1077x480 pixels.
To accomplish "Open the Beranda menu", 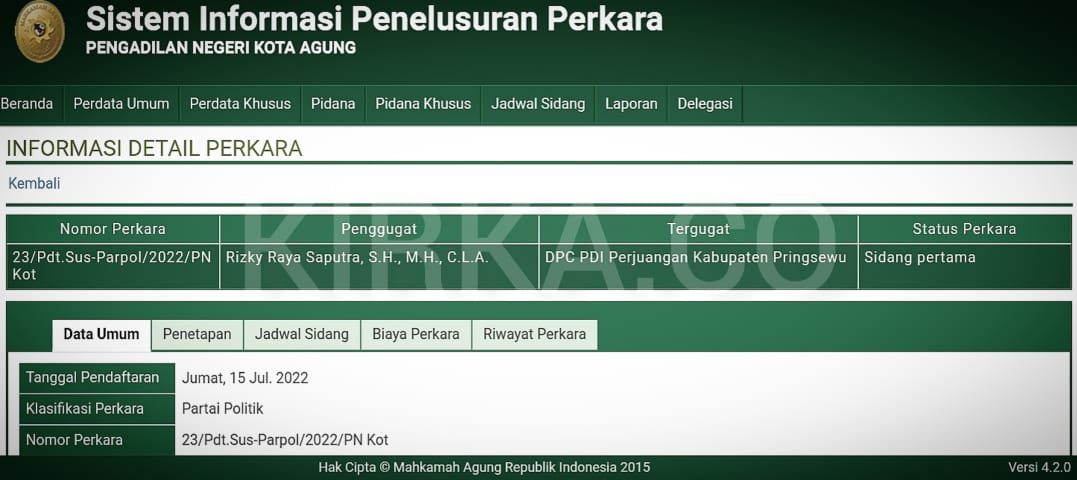I will (27, 104).
